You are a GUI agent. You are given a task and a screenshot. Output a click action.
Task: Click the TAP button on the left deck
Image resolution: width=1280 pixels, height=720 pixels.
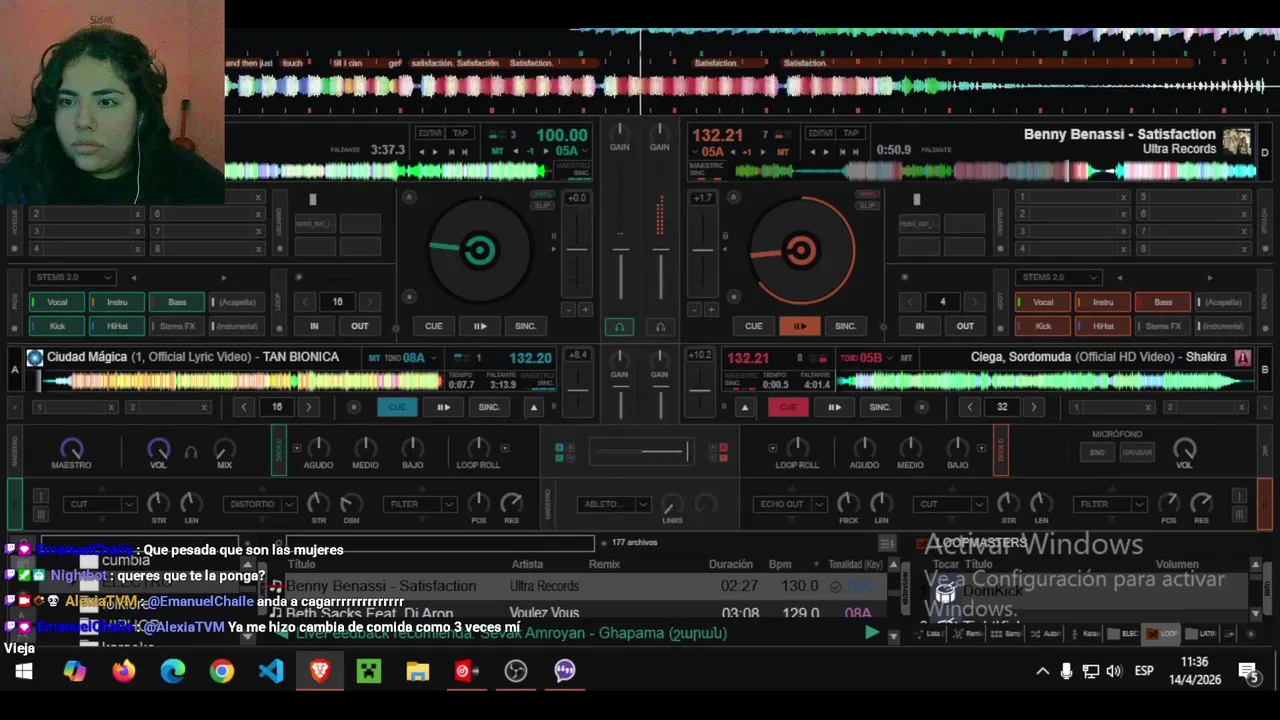(x=460, y=133)
